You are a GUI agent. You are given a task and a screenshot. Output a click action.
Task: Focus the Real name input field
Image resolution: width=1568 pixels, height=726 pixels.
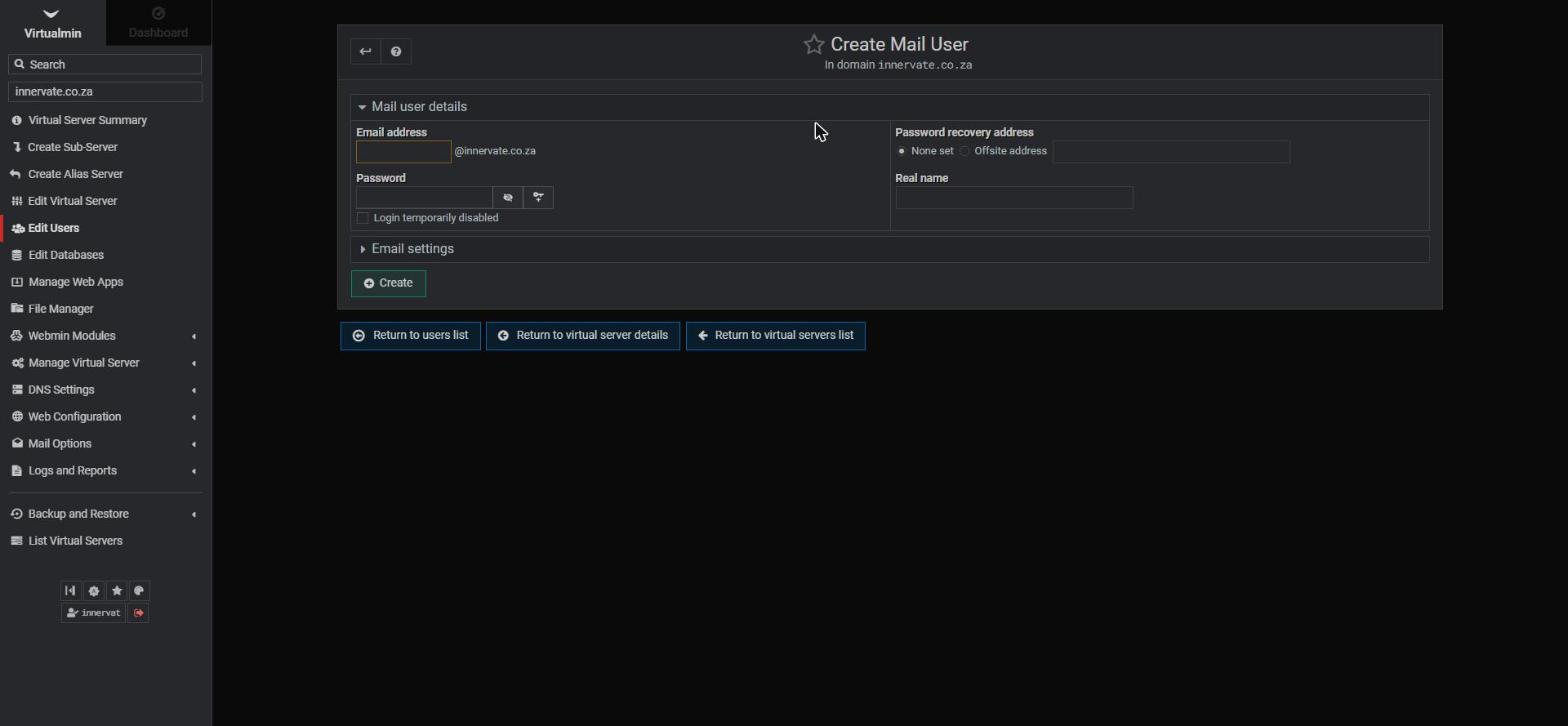pos(1014,198)
